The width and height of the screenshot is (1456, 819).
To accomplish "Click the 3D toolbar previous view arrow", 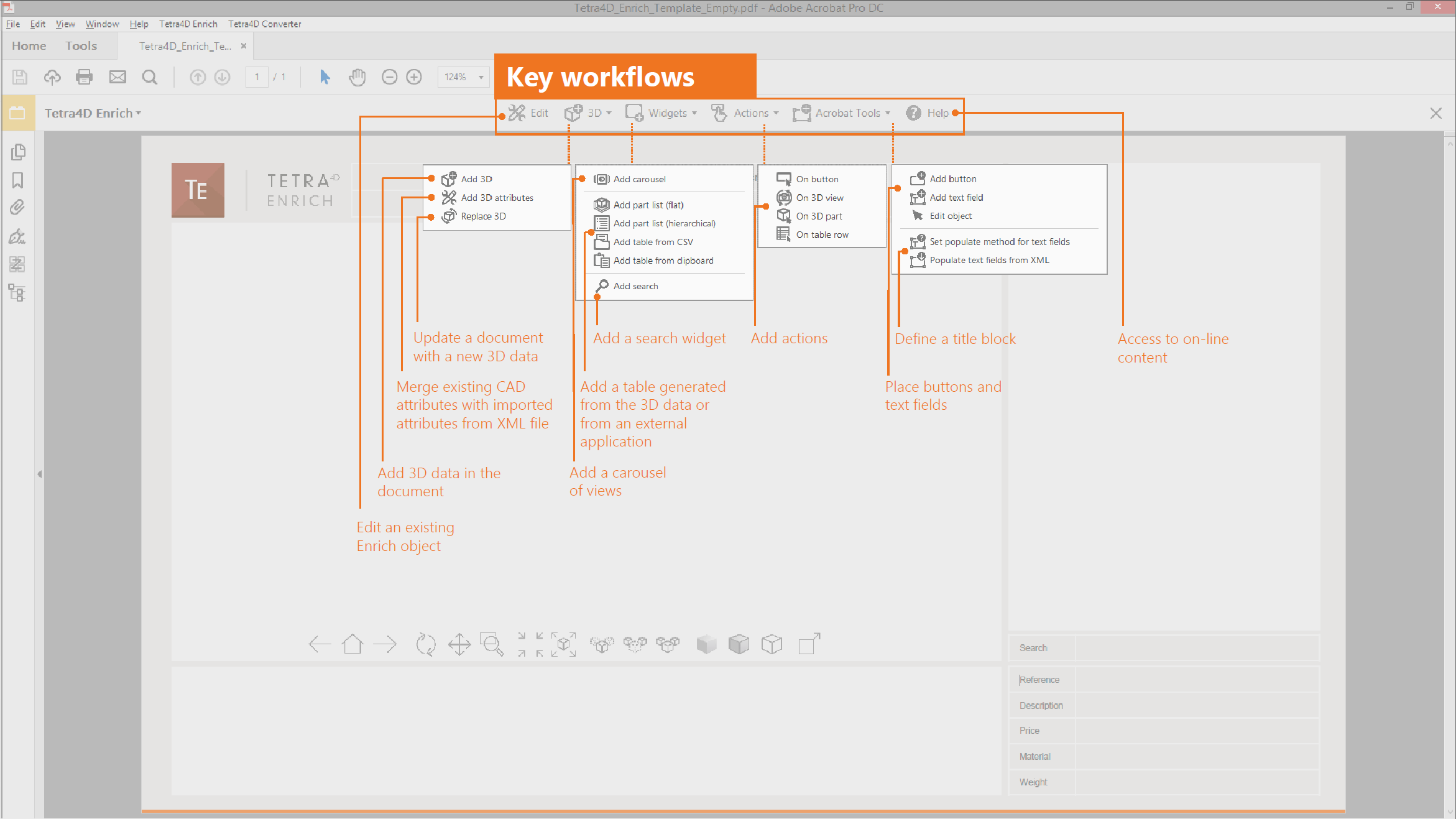I will coord(320,644).
